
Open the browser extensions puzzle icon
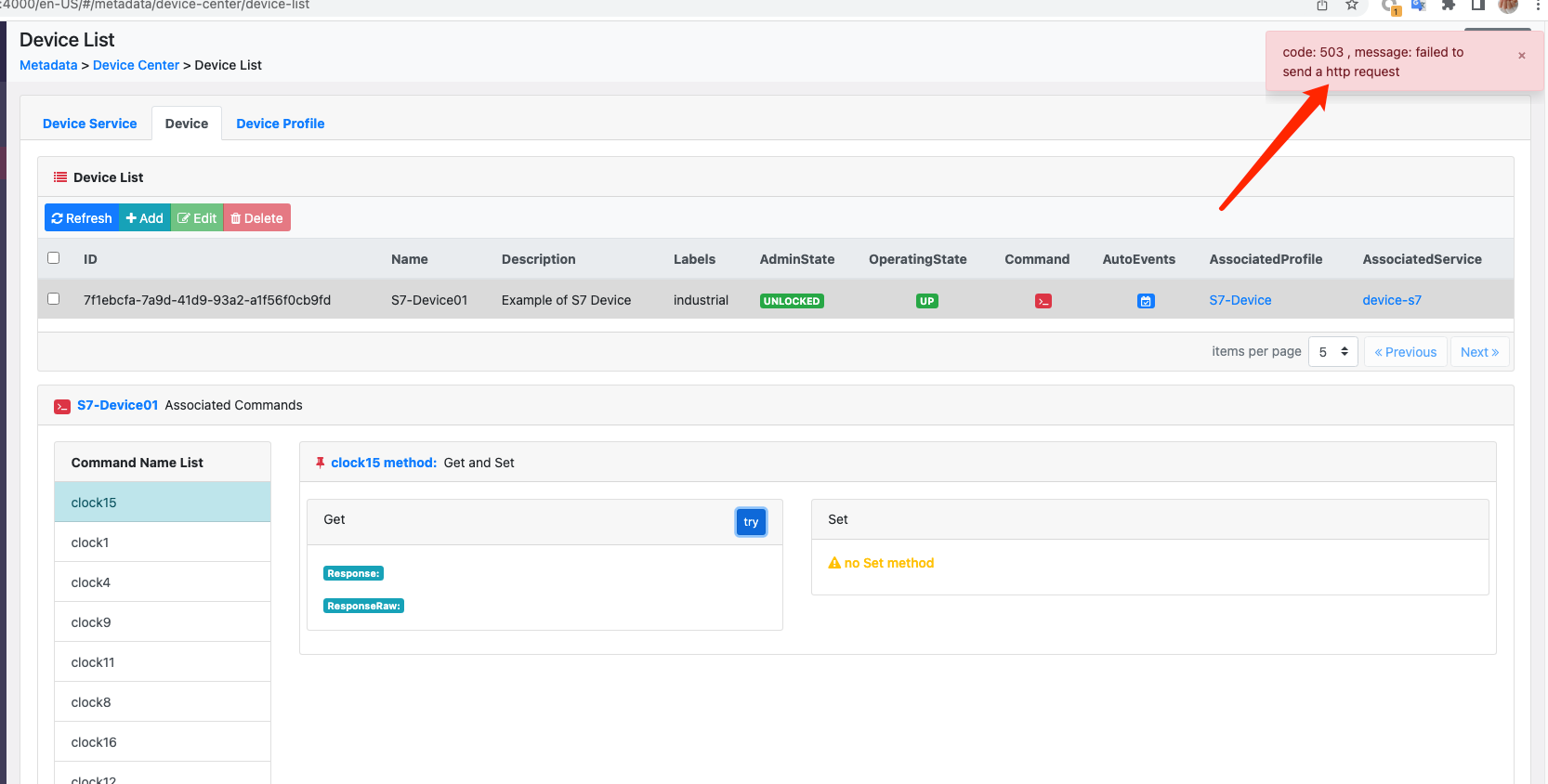(x=1448, y=6)
